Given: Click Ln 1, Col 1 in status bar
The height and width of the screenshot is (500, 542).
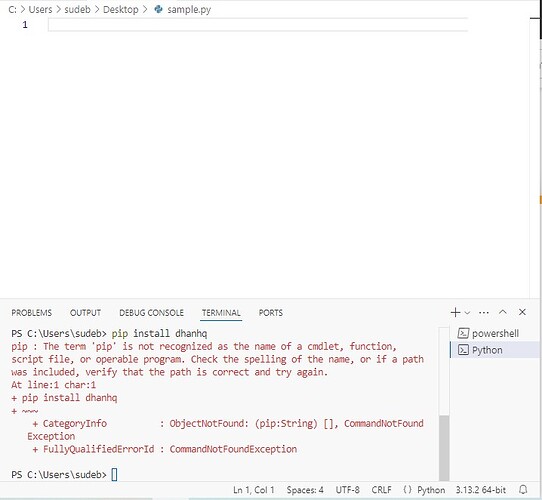Looking at the screenshot, I should pyautogui.click(x=253, y=490).
